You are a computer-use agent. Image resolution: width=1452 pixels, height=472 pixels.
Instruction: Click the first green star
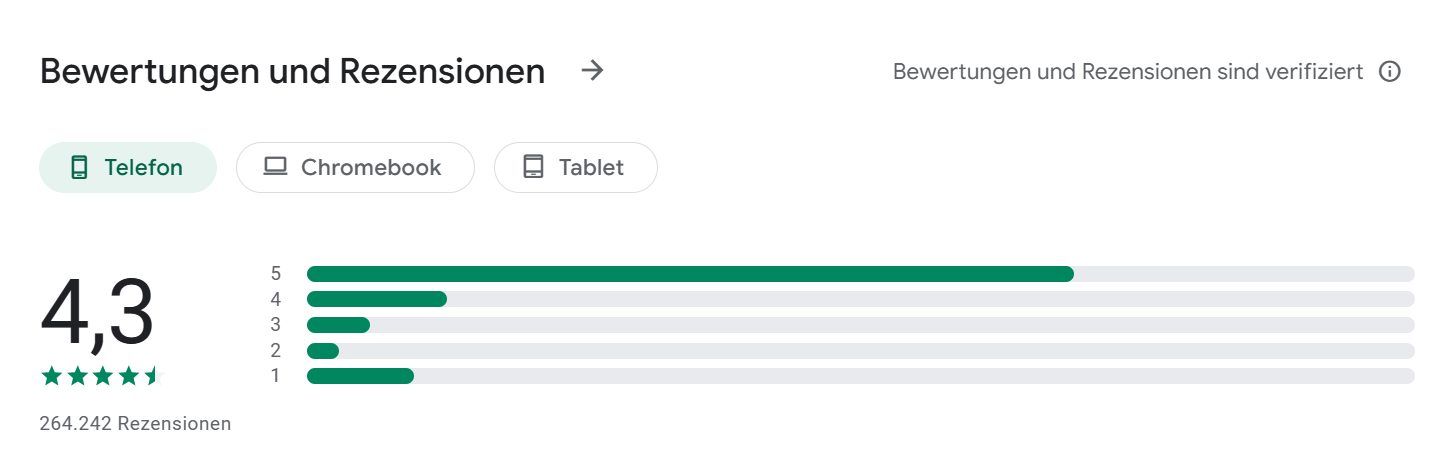pos(51,376)
